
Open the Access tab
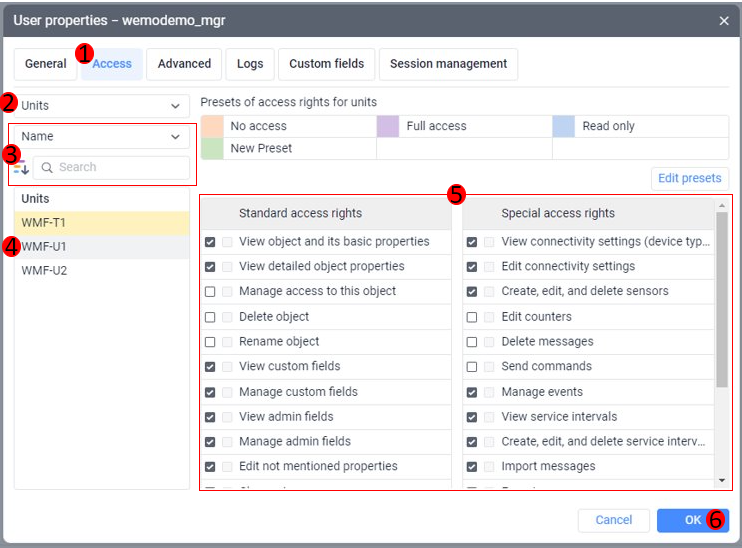(x=112, y=64)
